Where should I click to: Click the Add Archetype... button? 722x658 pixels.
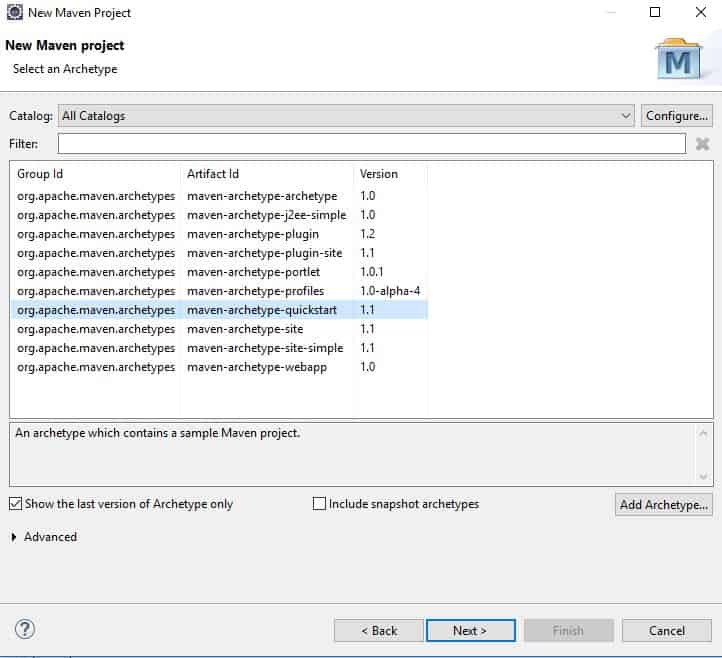(664, 505)
